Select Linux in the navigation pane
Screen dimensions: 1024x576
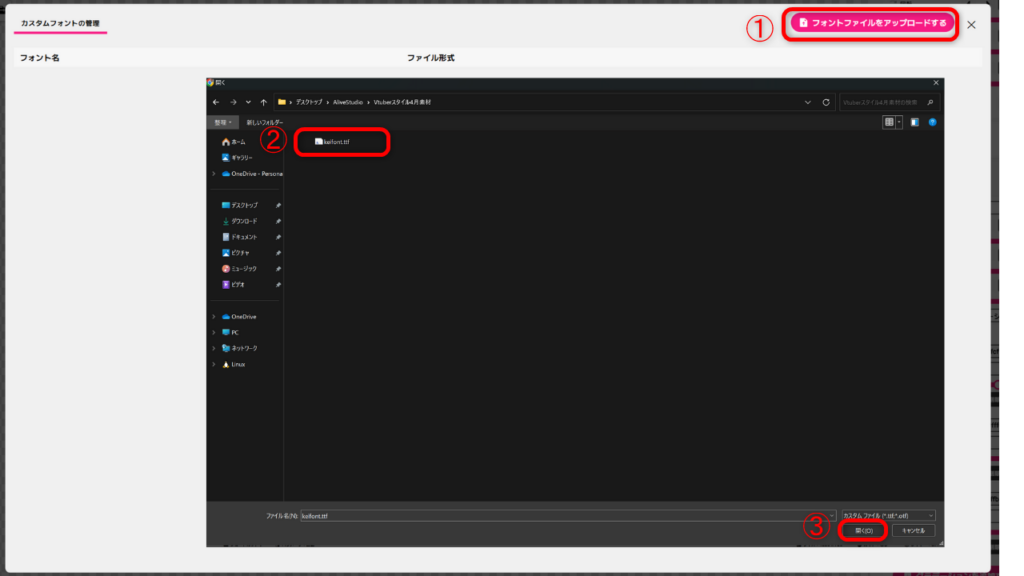(x=234, y=364)
